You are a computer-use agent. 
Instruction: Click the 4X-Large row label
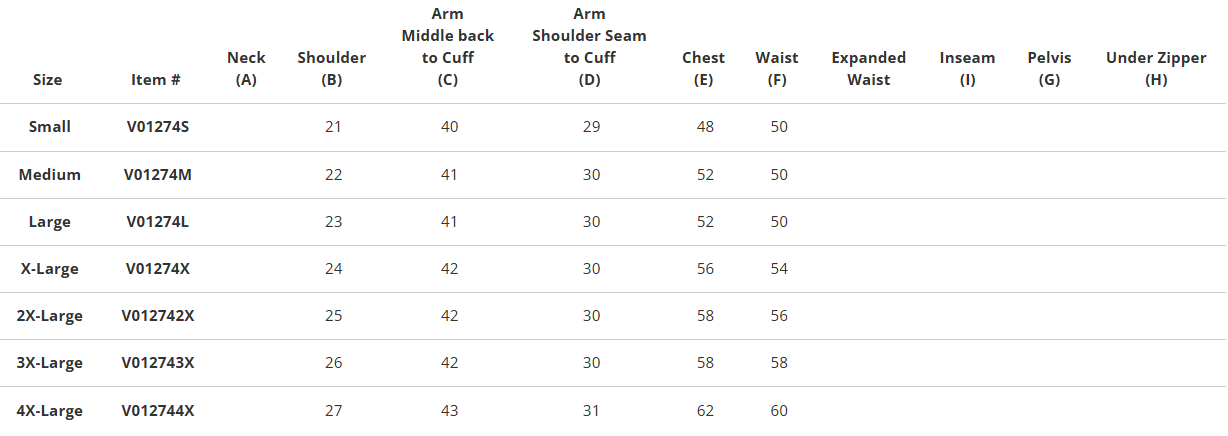(49, 410)
